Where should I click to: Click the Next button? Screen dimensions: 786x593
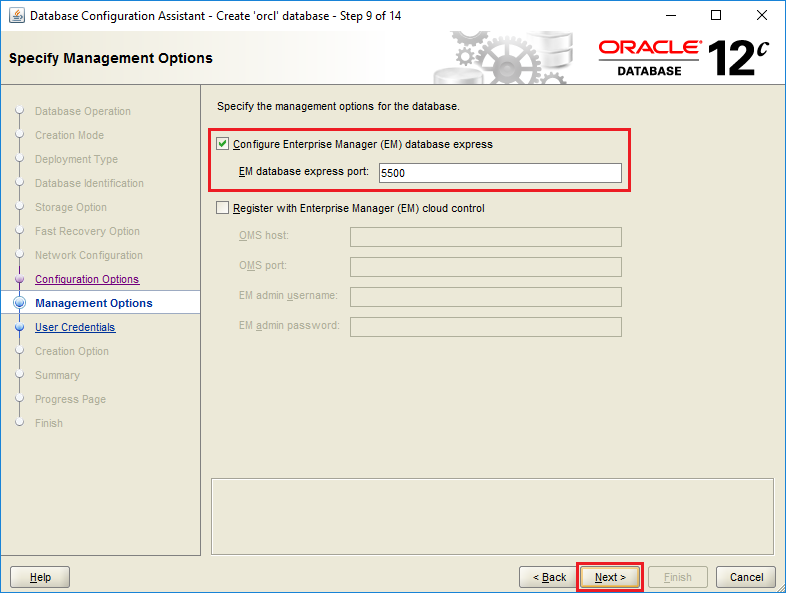pyautogui.click(x=610, y=577)
